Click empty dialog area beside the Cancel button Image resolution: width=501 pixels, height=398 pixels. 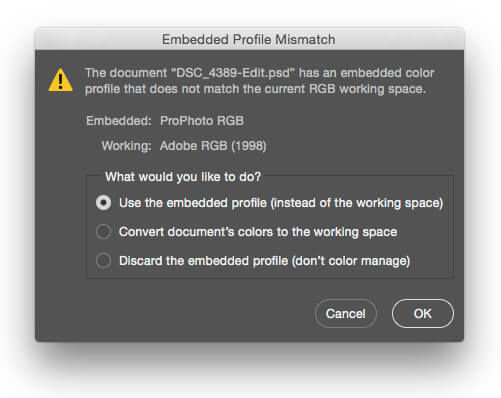coord(200,314)
